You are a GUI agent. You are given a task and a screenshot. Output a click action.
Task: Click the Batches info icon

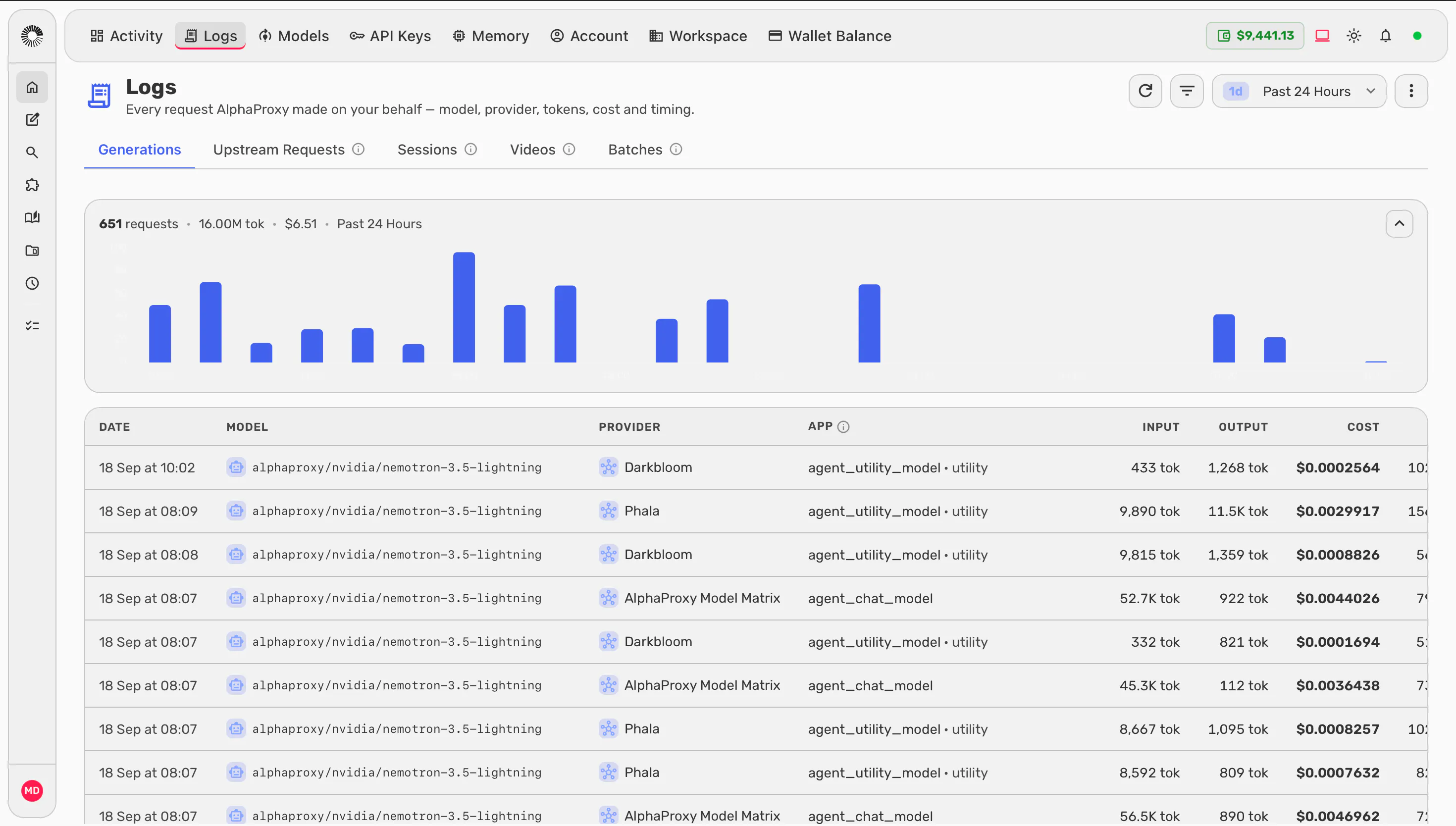coord(676,149)
